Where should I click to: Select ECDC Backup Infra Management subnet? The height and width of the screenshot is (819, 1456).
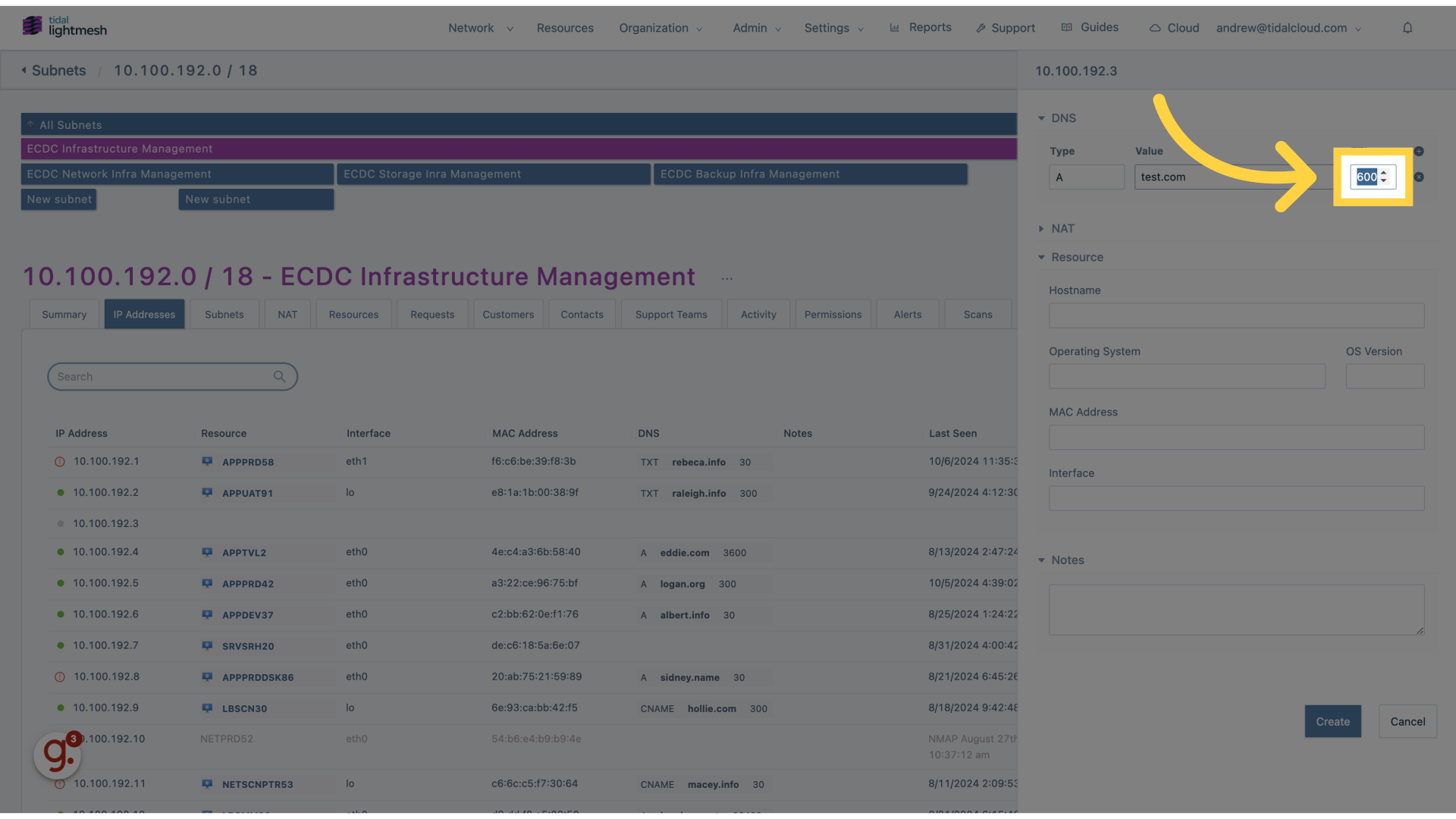click(x=810, y=174)
